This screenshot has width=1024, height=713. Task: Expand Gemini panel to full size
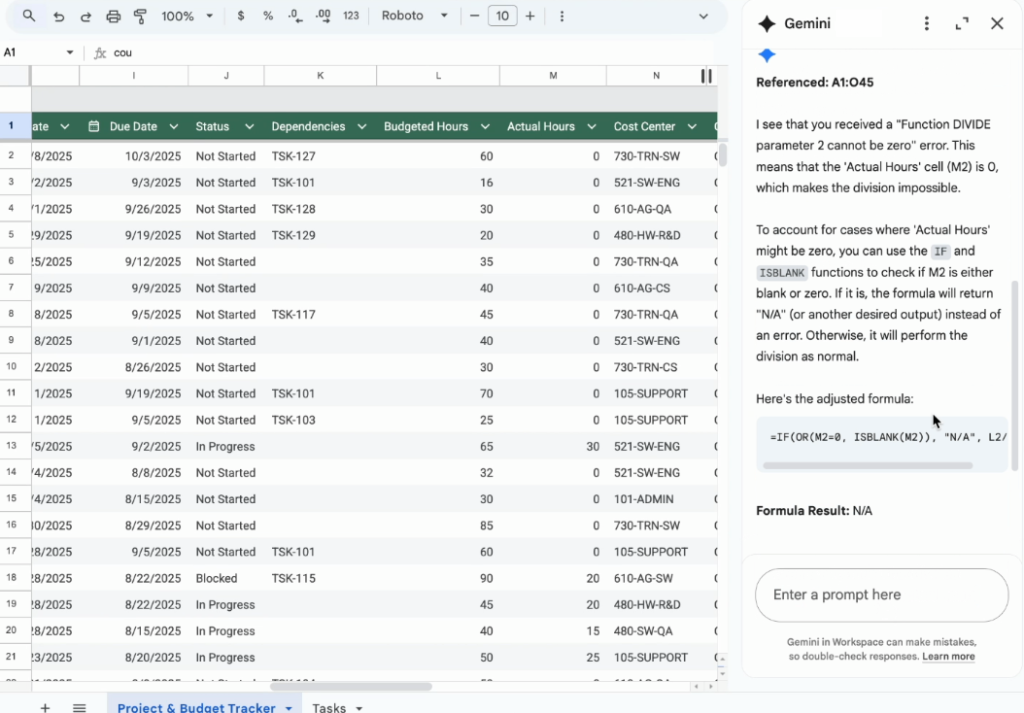pos(962,24)
